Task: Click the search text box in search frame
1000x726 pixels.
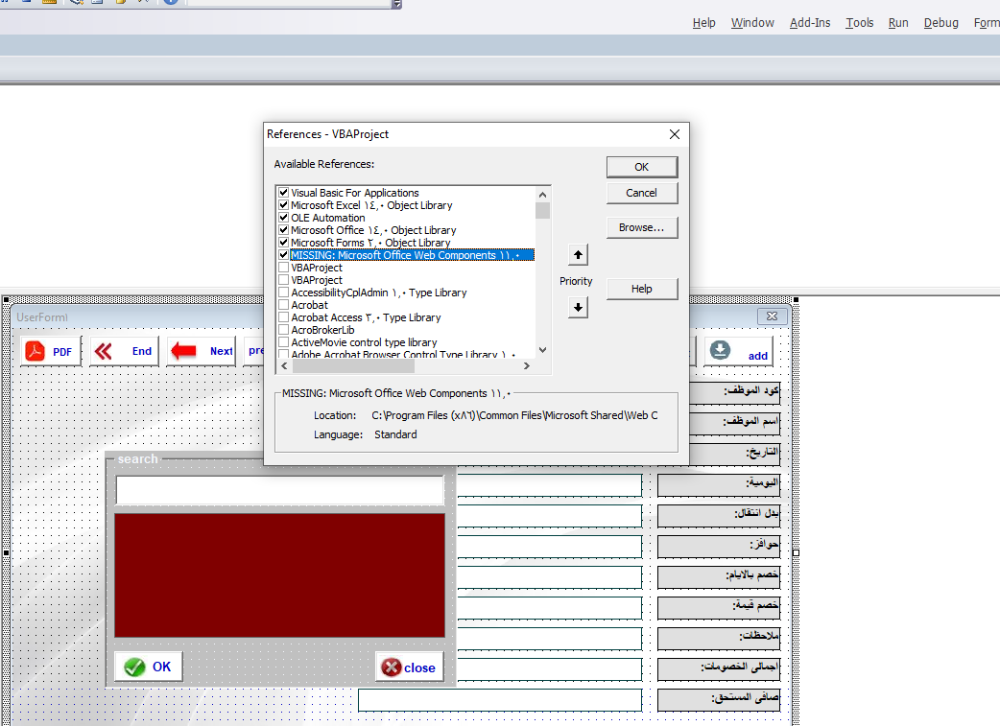Action: click(x=279, y=491)
